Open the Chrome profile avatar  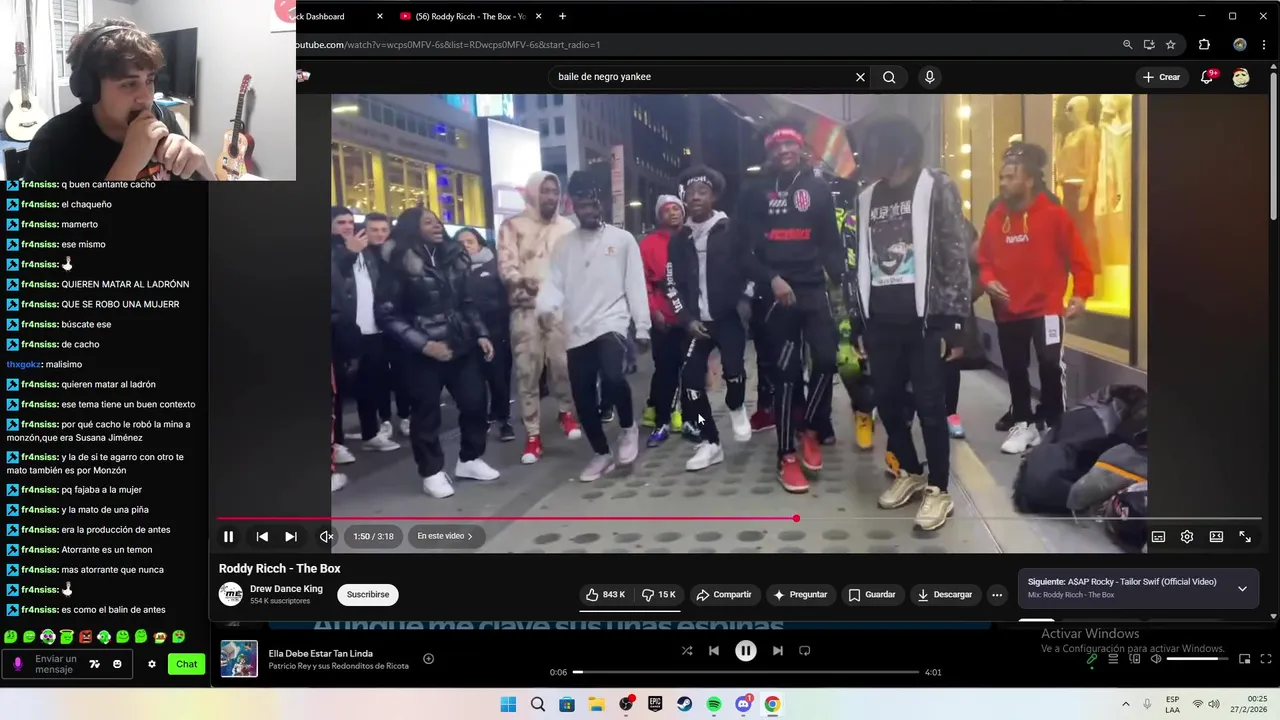pyautogui.click(x=1240, y=44)
